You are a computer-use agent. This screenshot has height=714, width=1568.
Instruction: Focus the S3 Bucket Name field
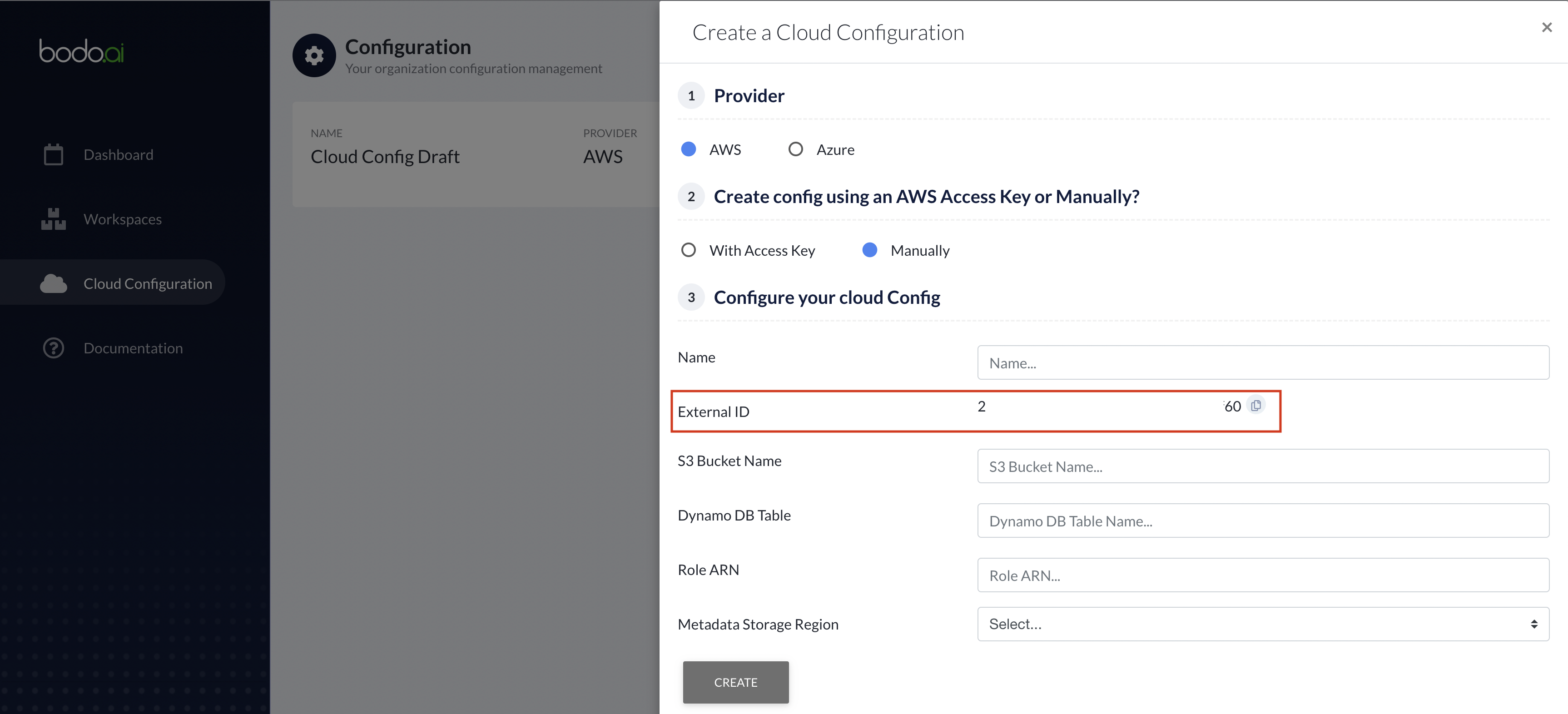(x=1263, y=466)
